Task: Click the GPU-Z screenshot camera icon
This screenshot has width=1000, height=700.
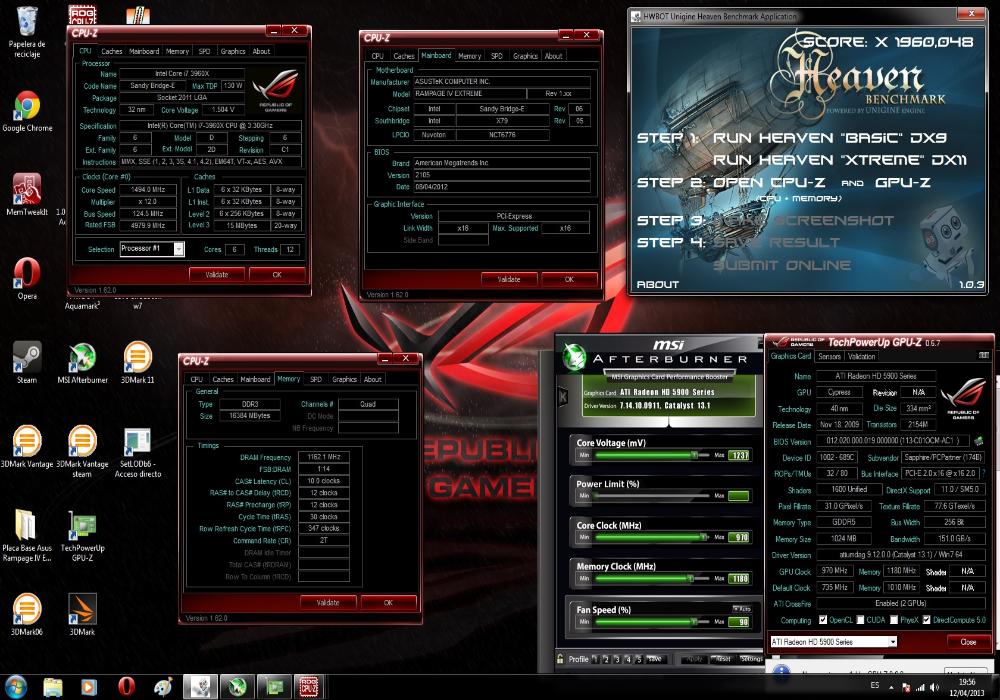Action: click(x=983, y=355)
